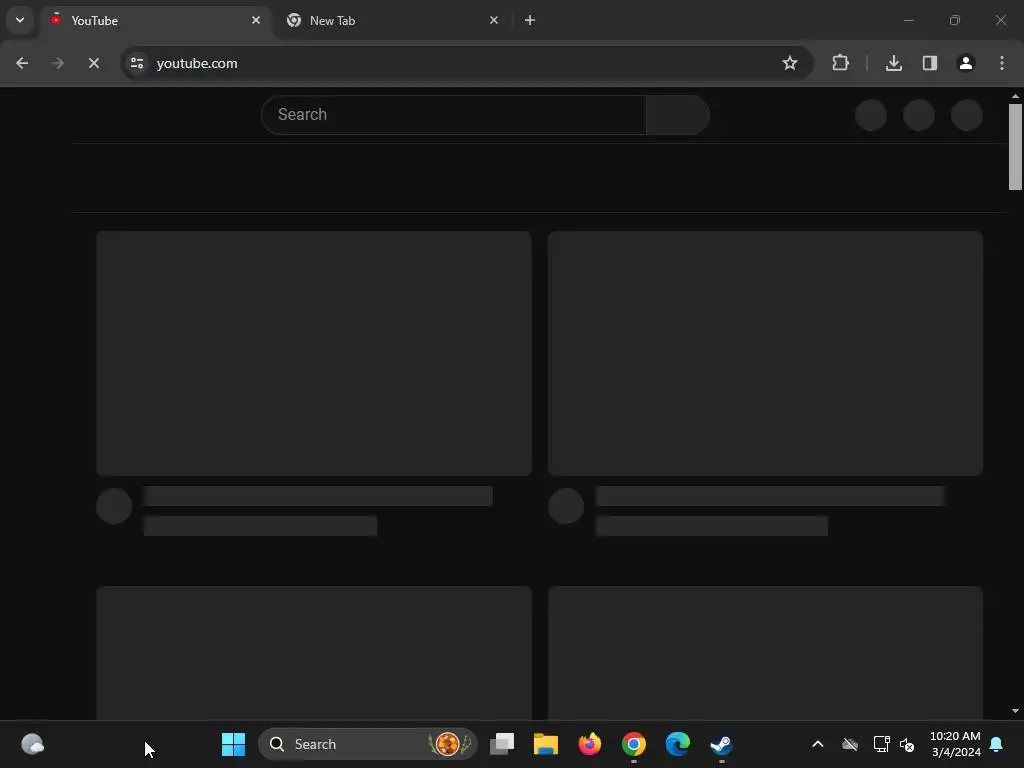Open the weather widget on taskbar
The width and height of the screenshot is (1024, 768).
33,744
